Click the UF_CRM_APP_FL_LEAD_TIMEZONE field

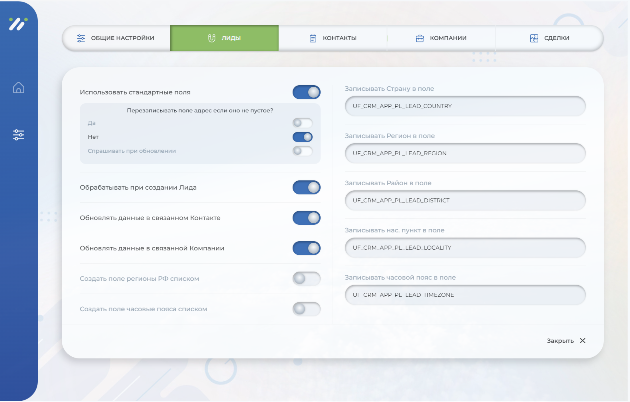coord(461,294)
